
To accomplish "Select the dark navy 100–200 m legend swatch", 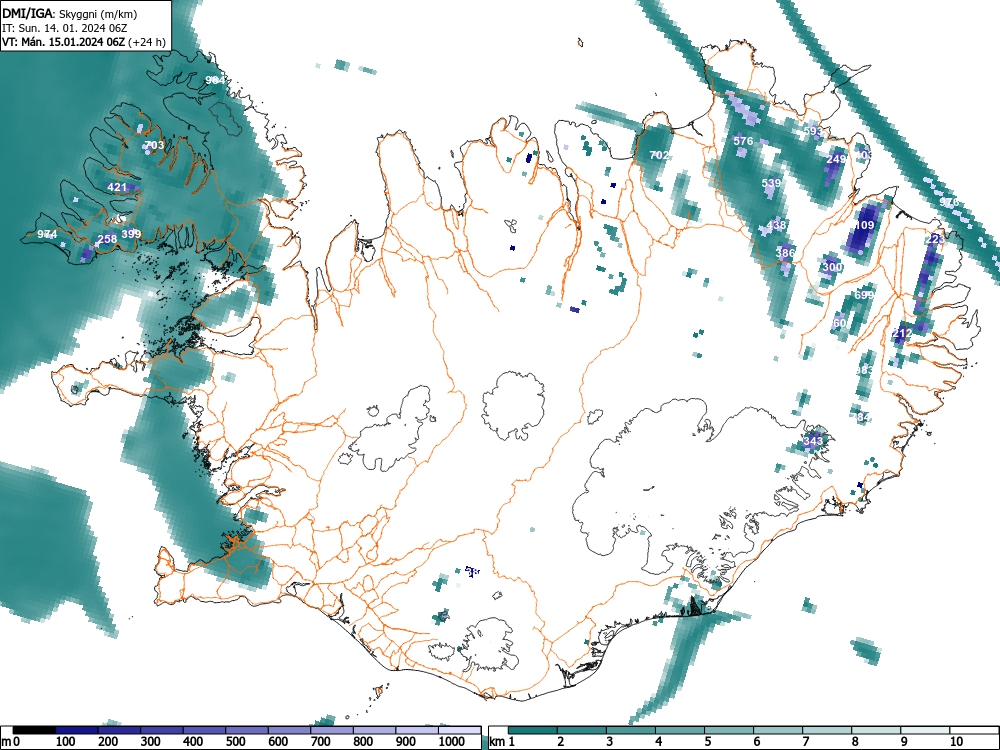I will 77,730.
